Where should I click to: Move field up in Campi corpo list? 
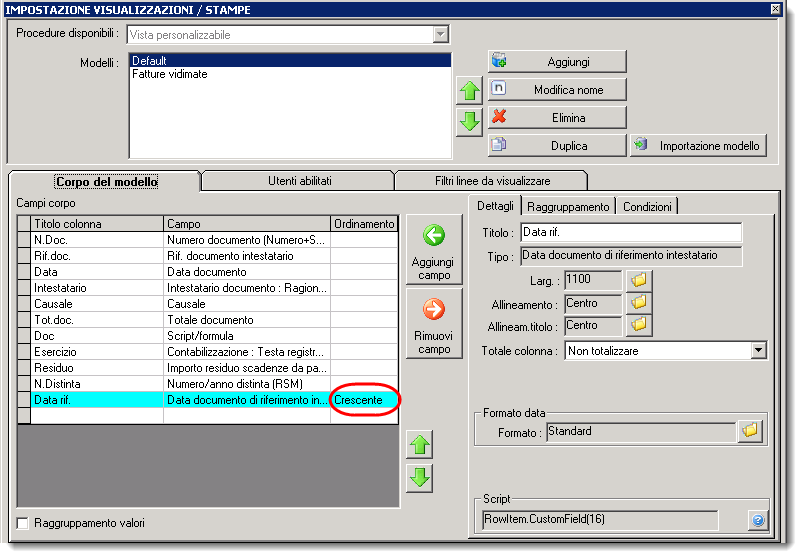[419, 445]
